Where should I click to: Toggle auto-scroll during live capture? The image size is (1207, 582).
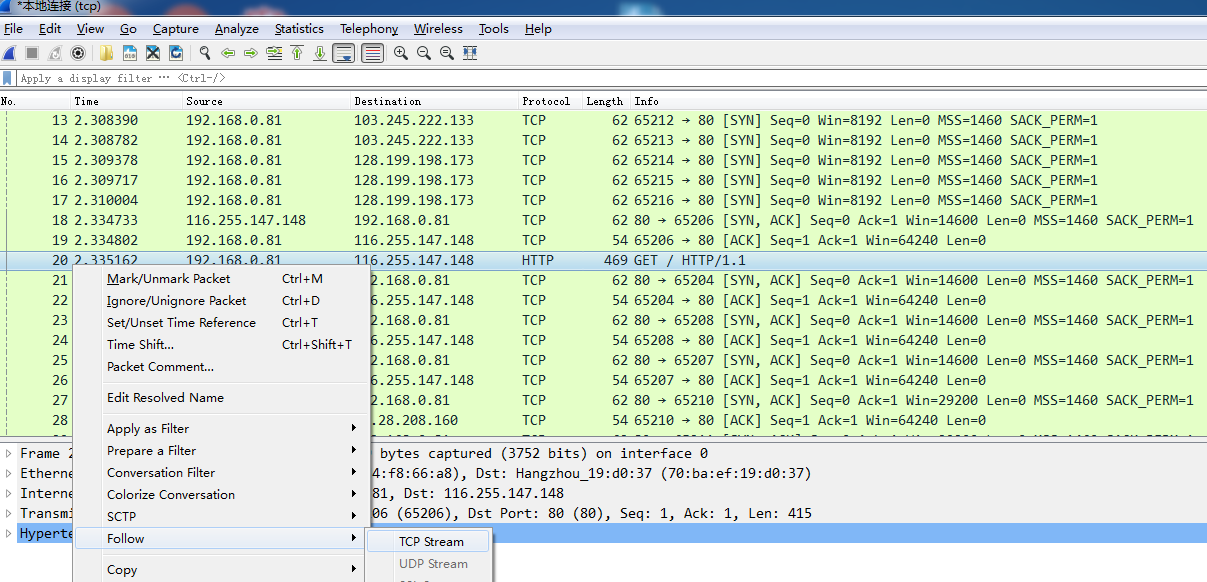pyautogui.click(x=343, y=53)
